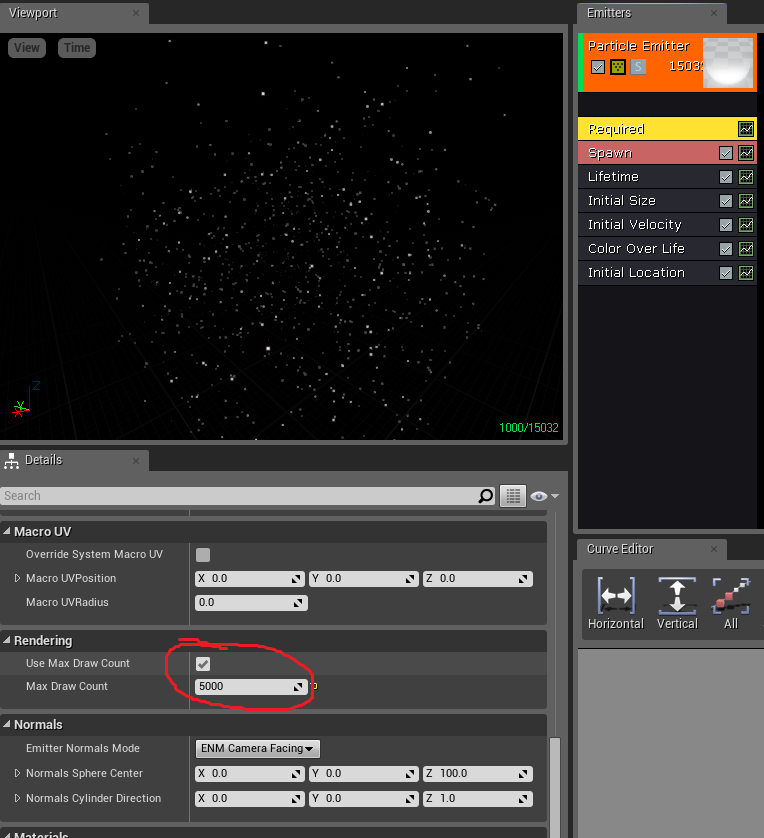Click the fit All icon in Curve Editor

[x=731, y=597]
